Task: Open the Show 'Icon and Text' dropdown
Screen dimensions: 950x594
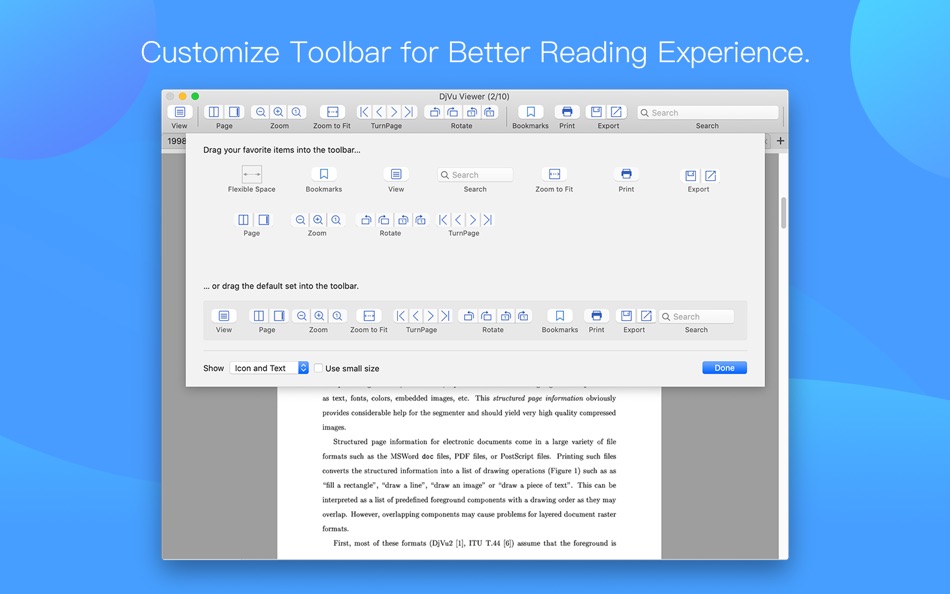Action: point(269,368)
